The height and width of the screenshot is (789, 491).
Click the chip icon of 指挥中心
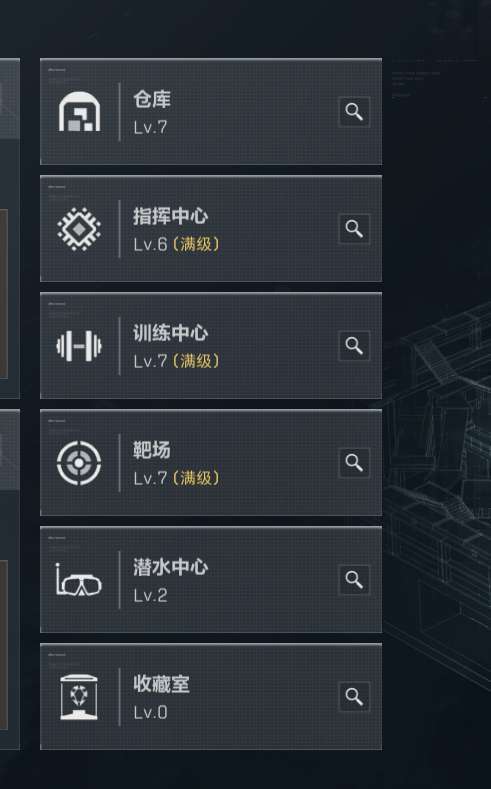[79, 229]
